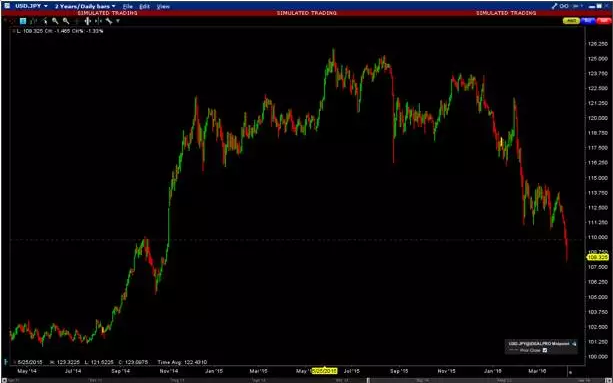
Task: Toggle the Prior Close checkbox in legend
Action: coord(545,350)
